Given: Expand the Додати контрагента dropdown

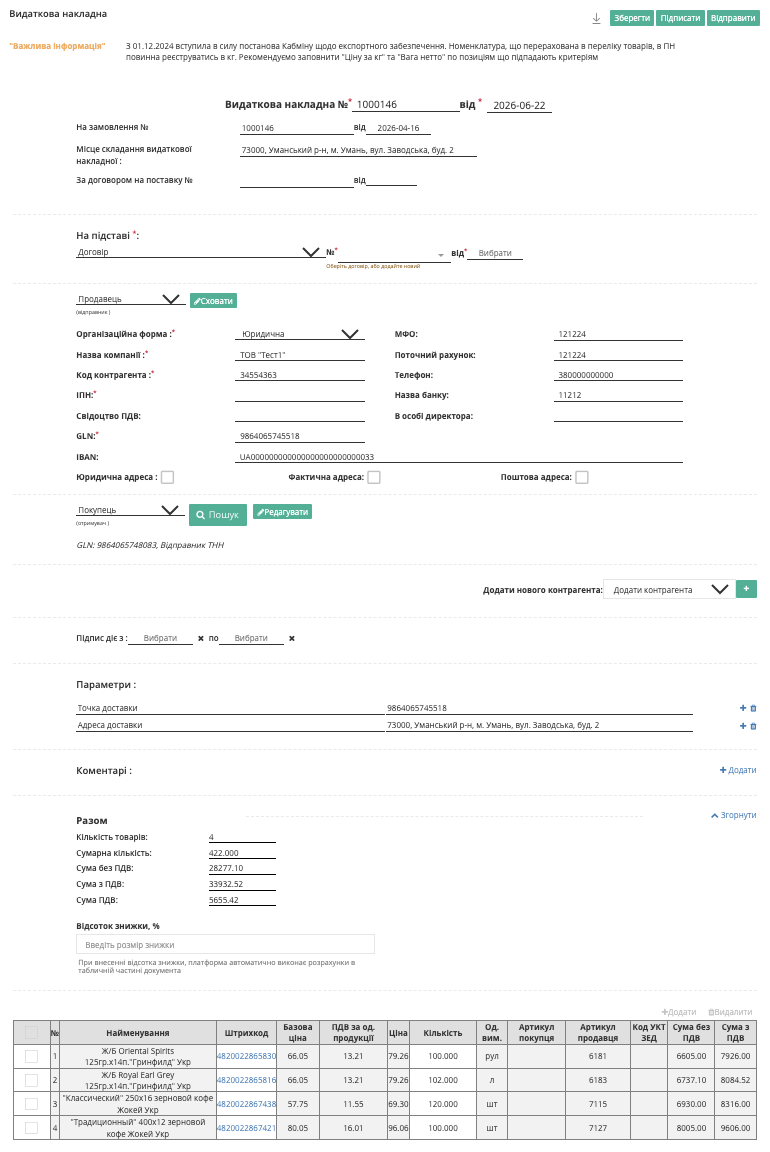Looking at the screenshot, I should click(669, 589).
